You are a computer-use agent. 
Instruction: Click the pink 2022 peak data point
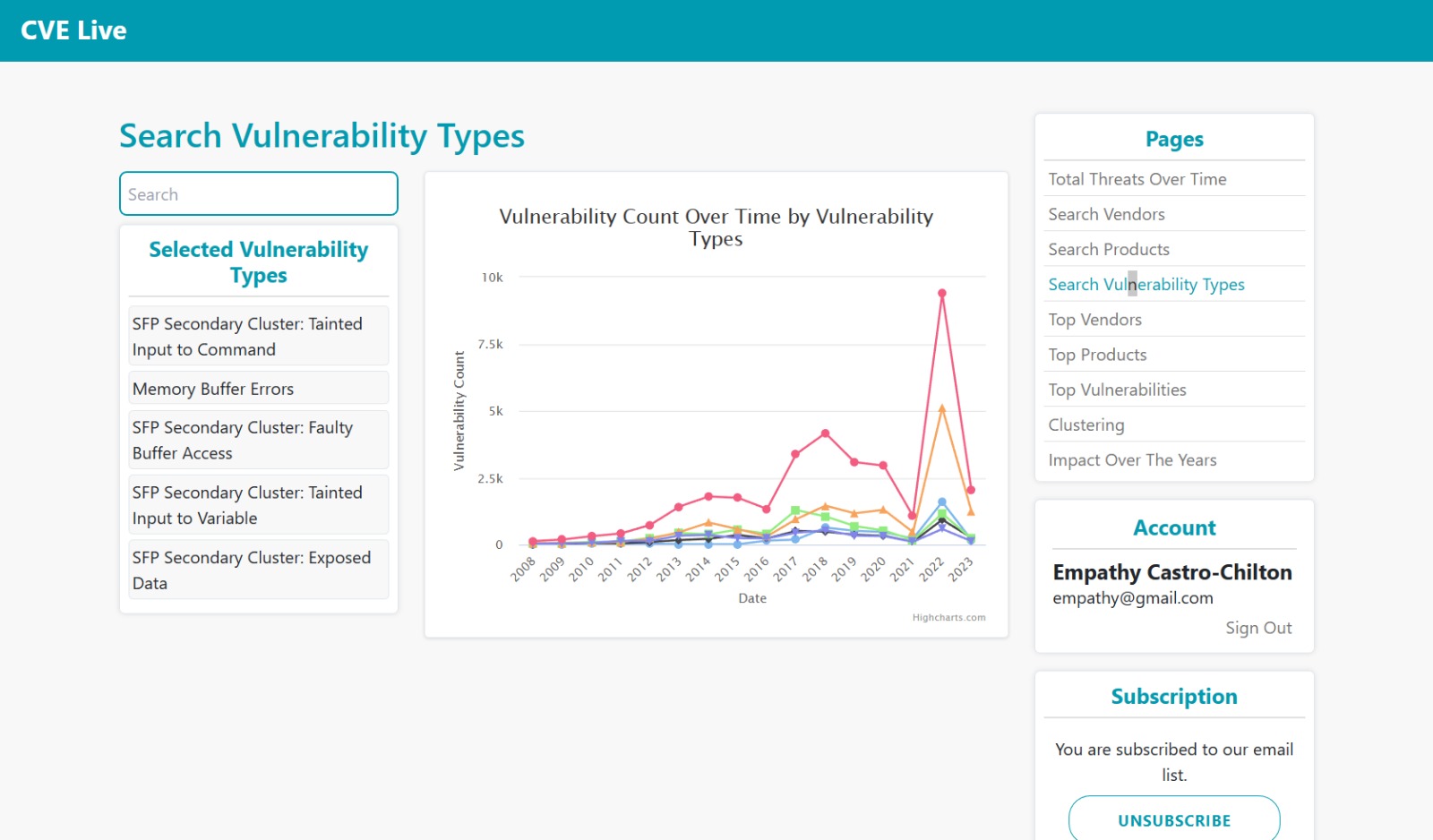pos(941,292)
